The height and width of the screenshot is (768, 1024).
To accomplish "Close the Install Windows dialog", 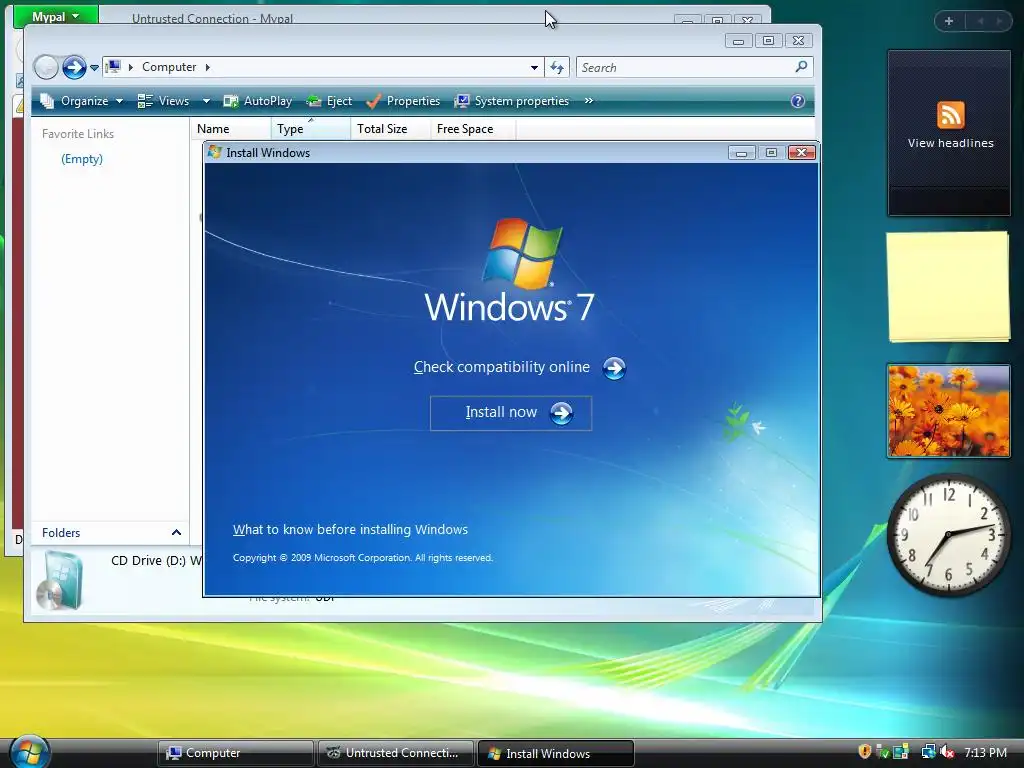I will pyautogui.click(x=801, y=152).
